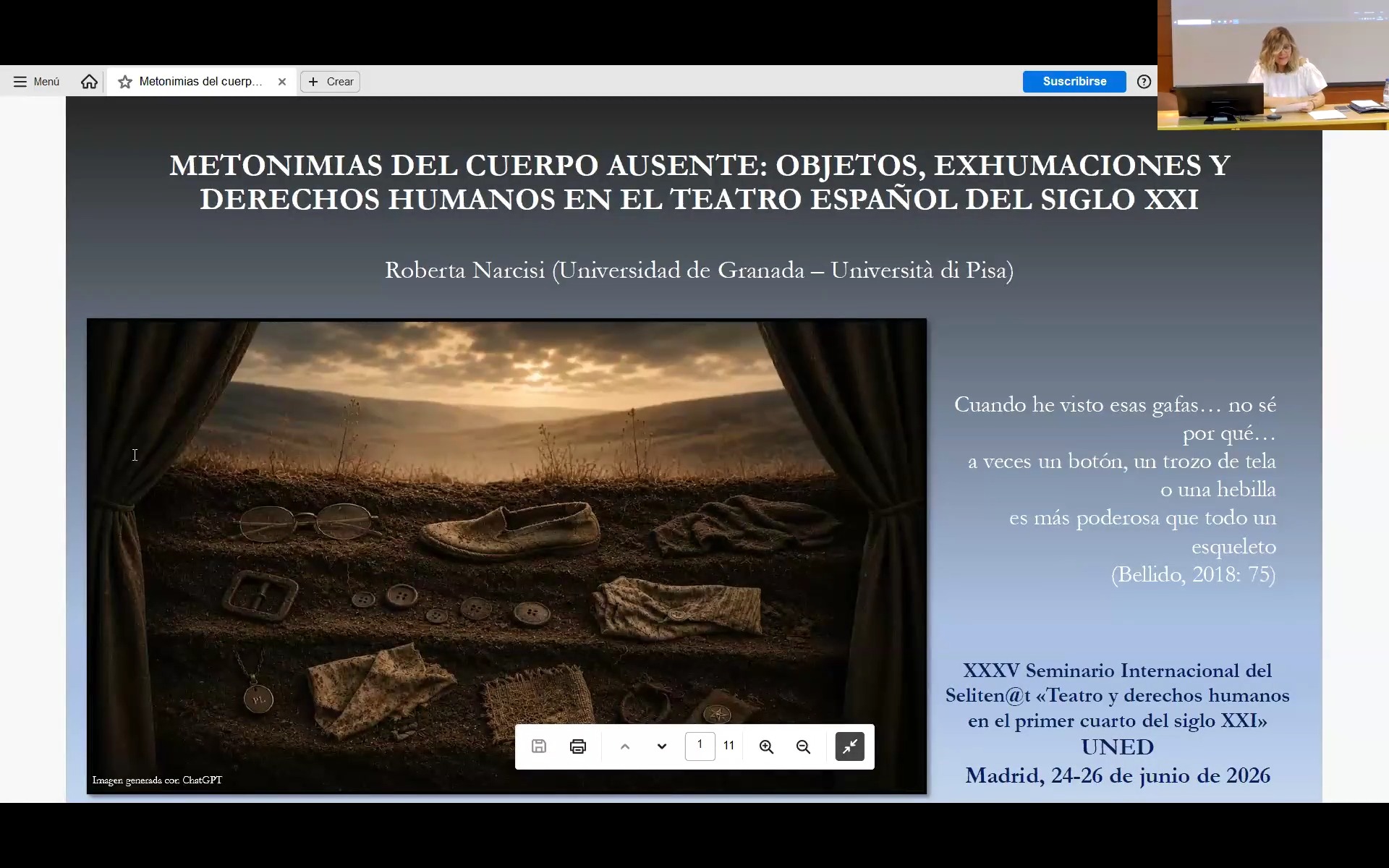1389x868 pixels.
Task: Zoom out with magnifier minus icon
Action: pyautogui.click(x=804, y=746)
